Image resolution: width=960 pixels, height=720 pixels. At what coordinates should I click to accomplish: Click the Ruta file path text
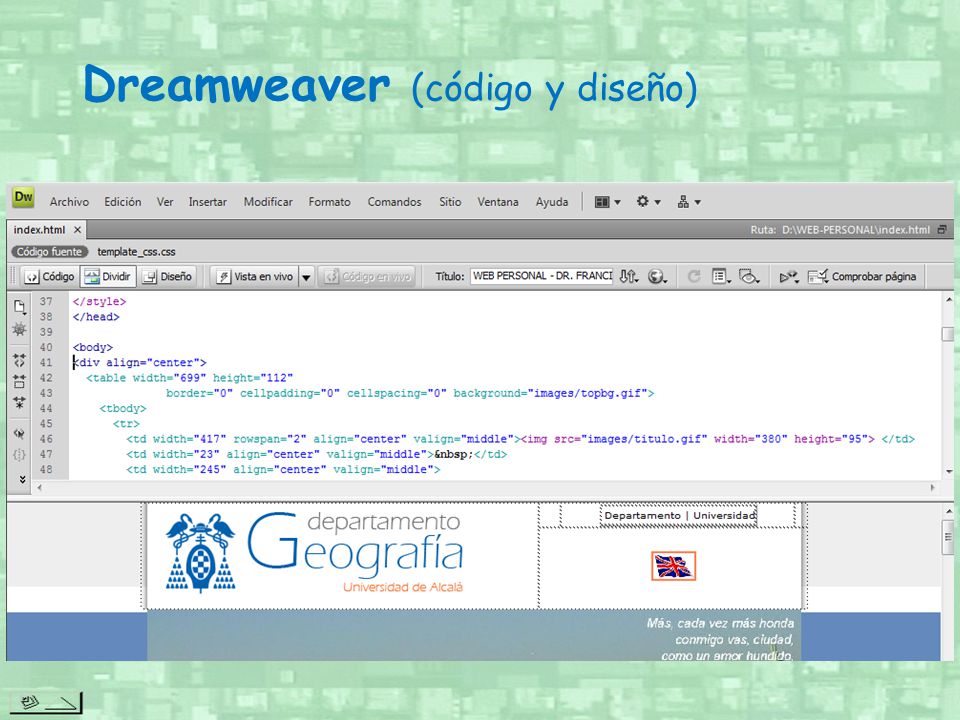[x=841, y=230]
